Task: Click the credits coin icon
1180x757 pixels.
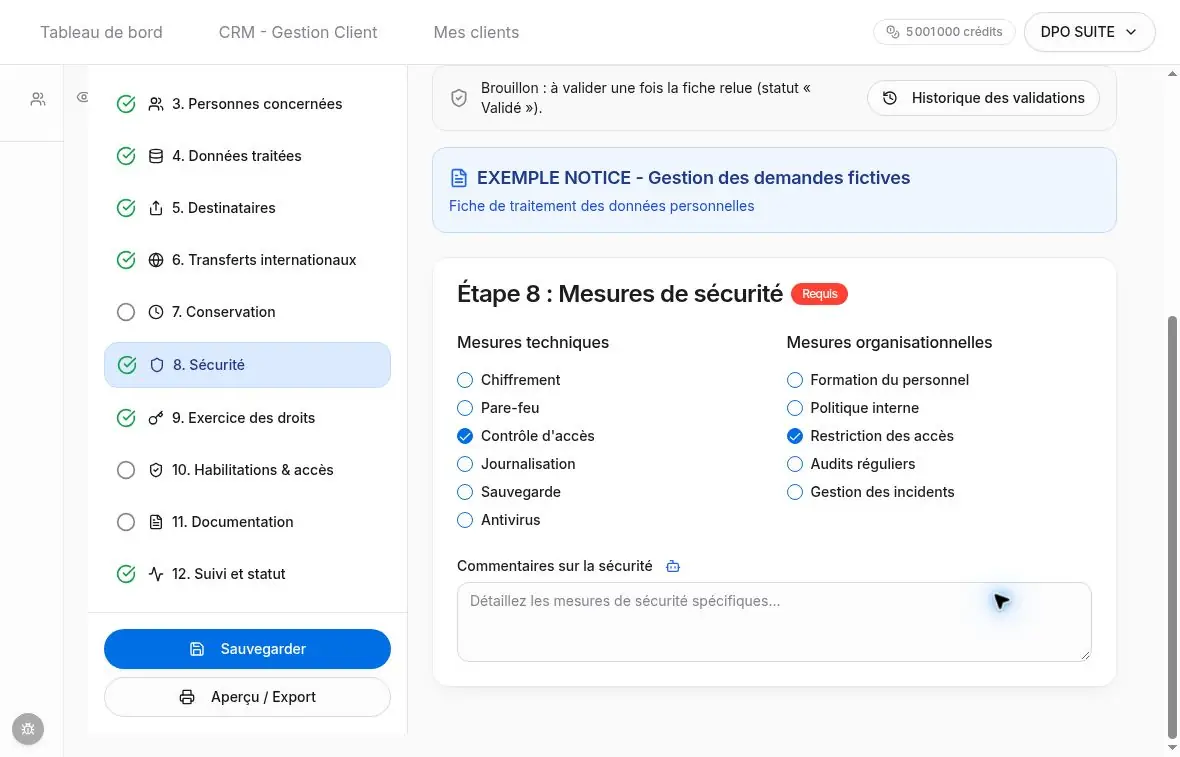Action: tap(893, 32)
